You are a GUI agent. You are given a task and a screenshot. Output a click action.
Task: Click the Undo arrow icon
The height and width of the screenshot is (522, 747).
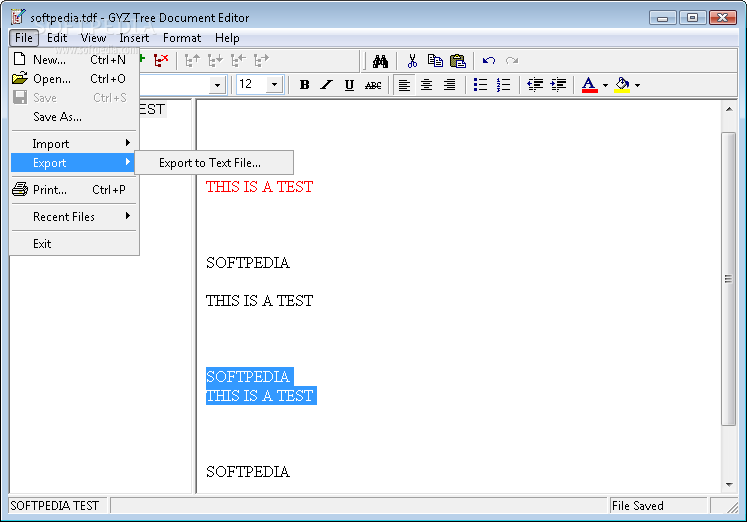[489, 61]
